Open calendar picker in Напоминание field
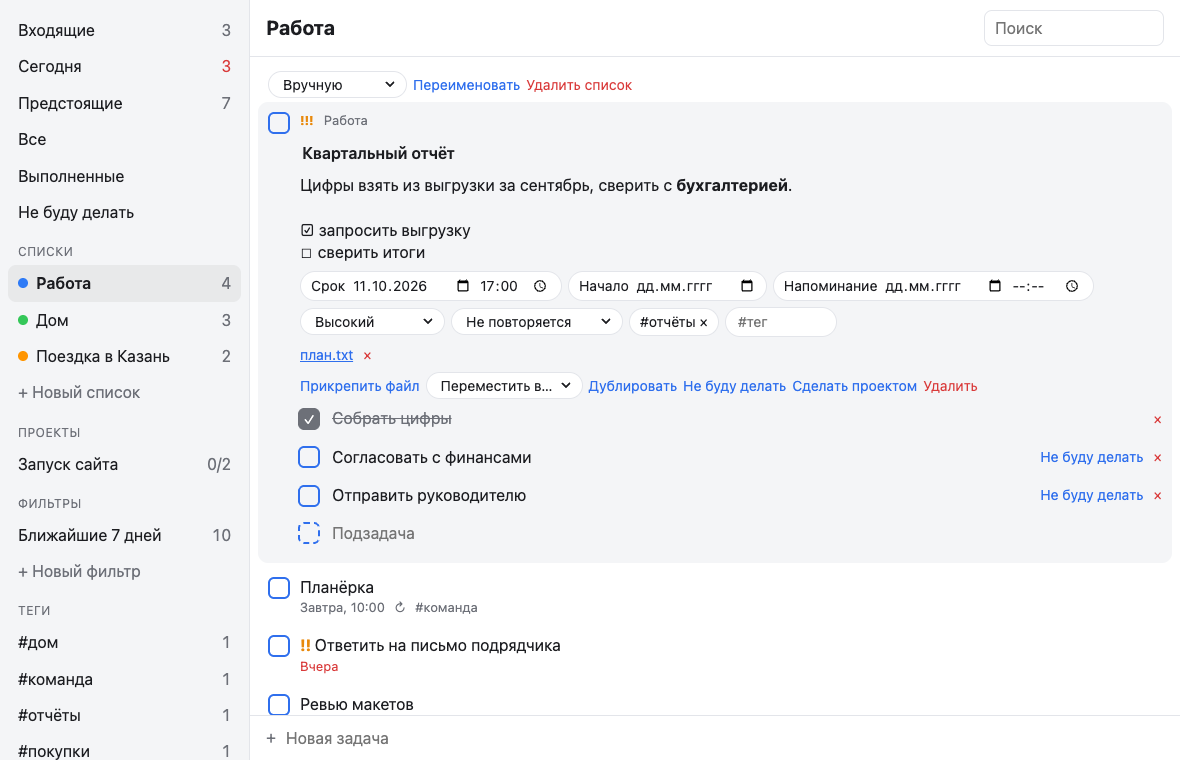This screenshot has height=760, width=1180. pyautogui.click(x=995, y=286)
